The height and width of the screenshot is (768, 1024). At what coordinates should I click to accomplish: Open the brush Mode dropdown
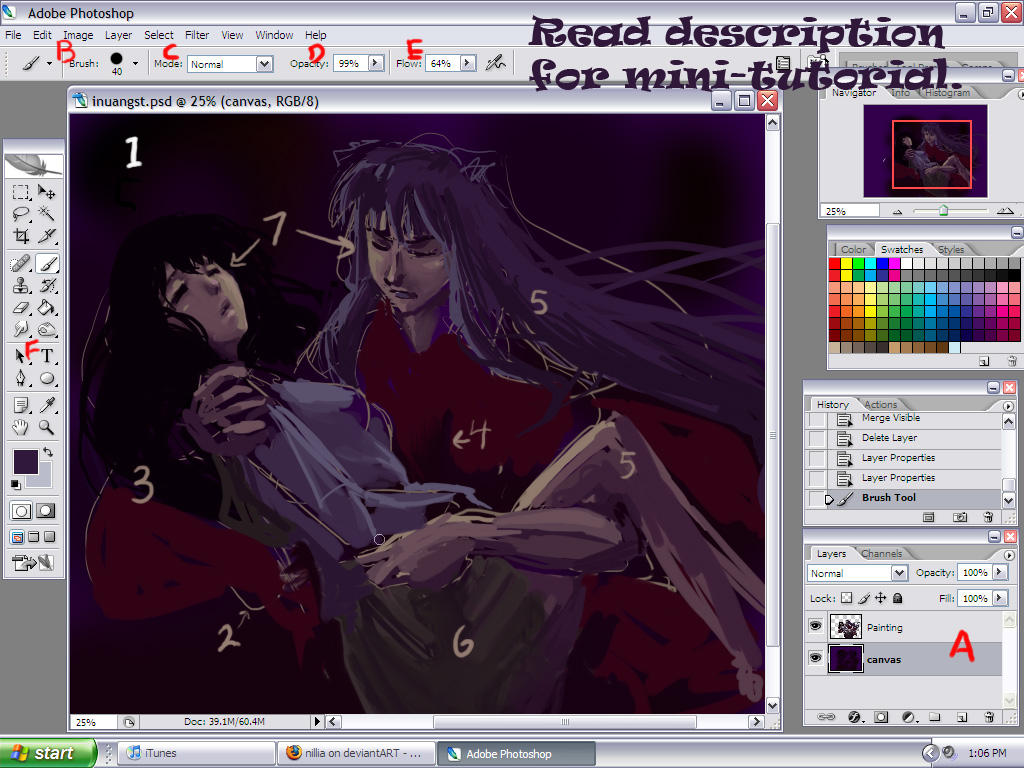coord(264,64)
